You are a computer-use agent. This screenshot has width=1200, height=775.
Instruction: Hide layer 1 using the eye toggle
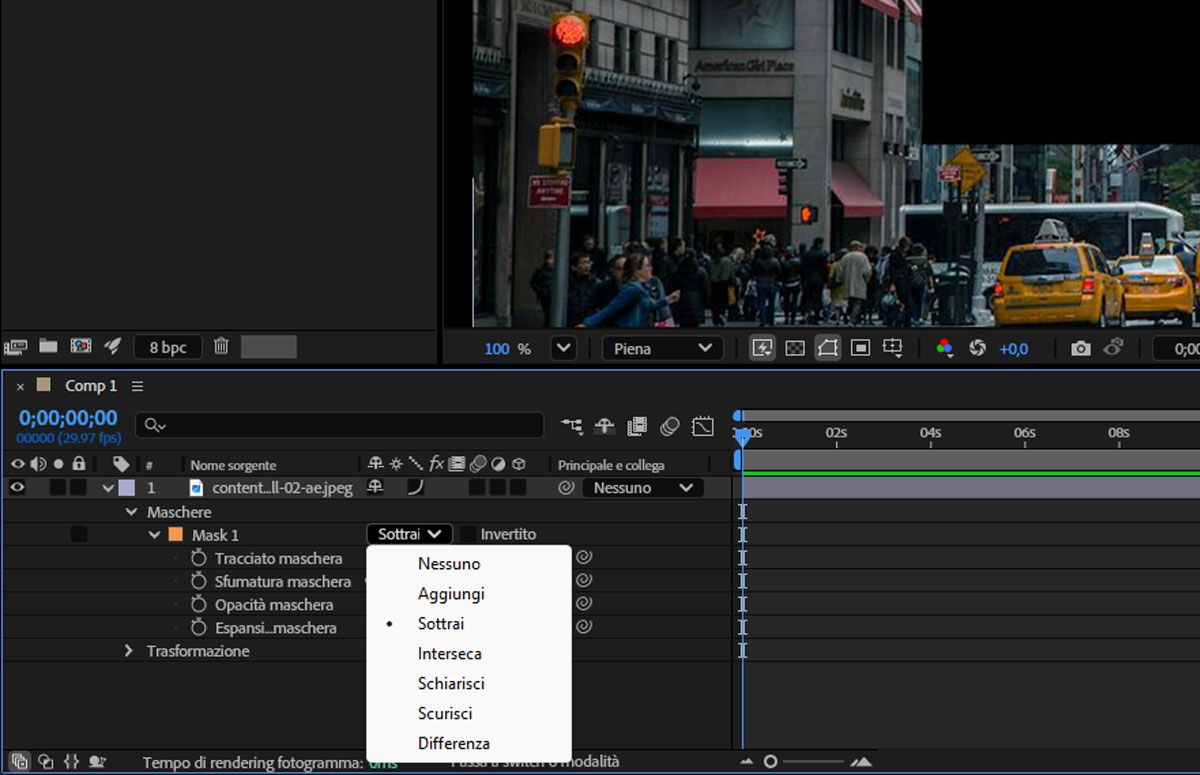tap(17, 488)
